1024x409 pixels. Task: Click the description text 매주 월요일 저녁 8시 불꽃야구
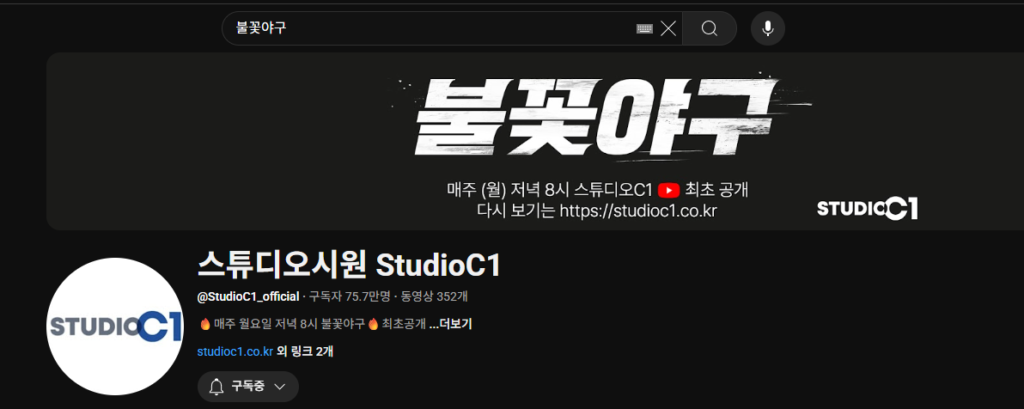tap(289, 324)
